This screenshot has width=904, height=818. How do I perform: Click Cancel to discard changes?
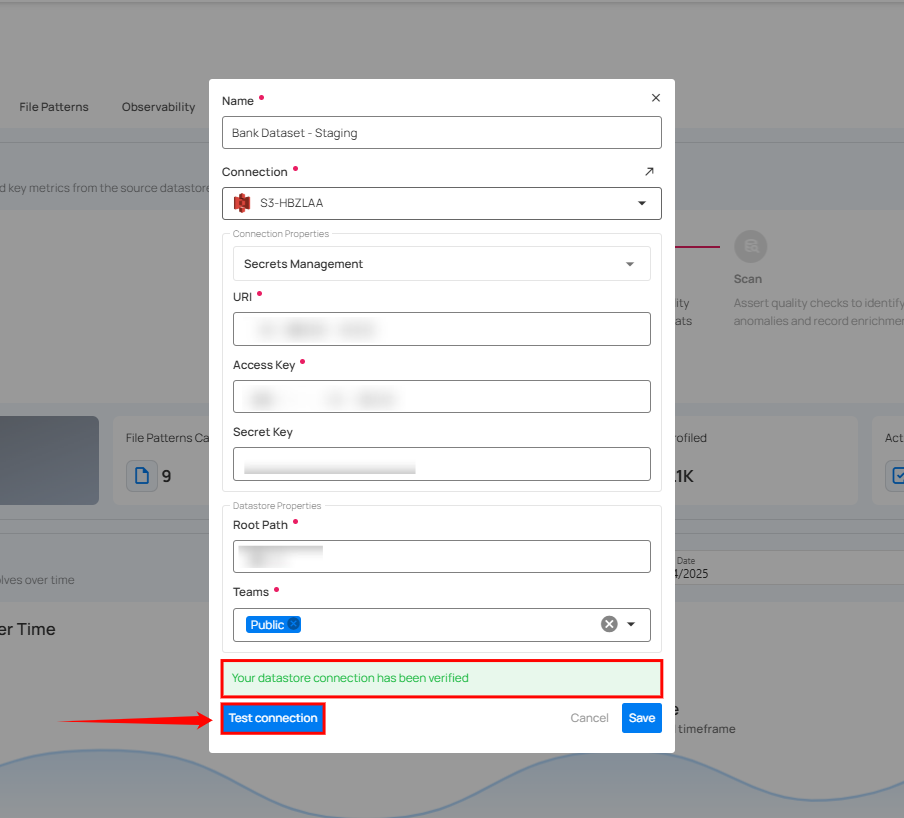pyautogui.click(x=589, y=718)
